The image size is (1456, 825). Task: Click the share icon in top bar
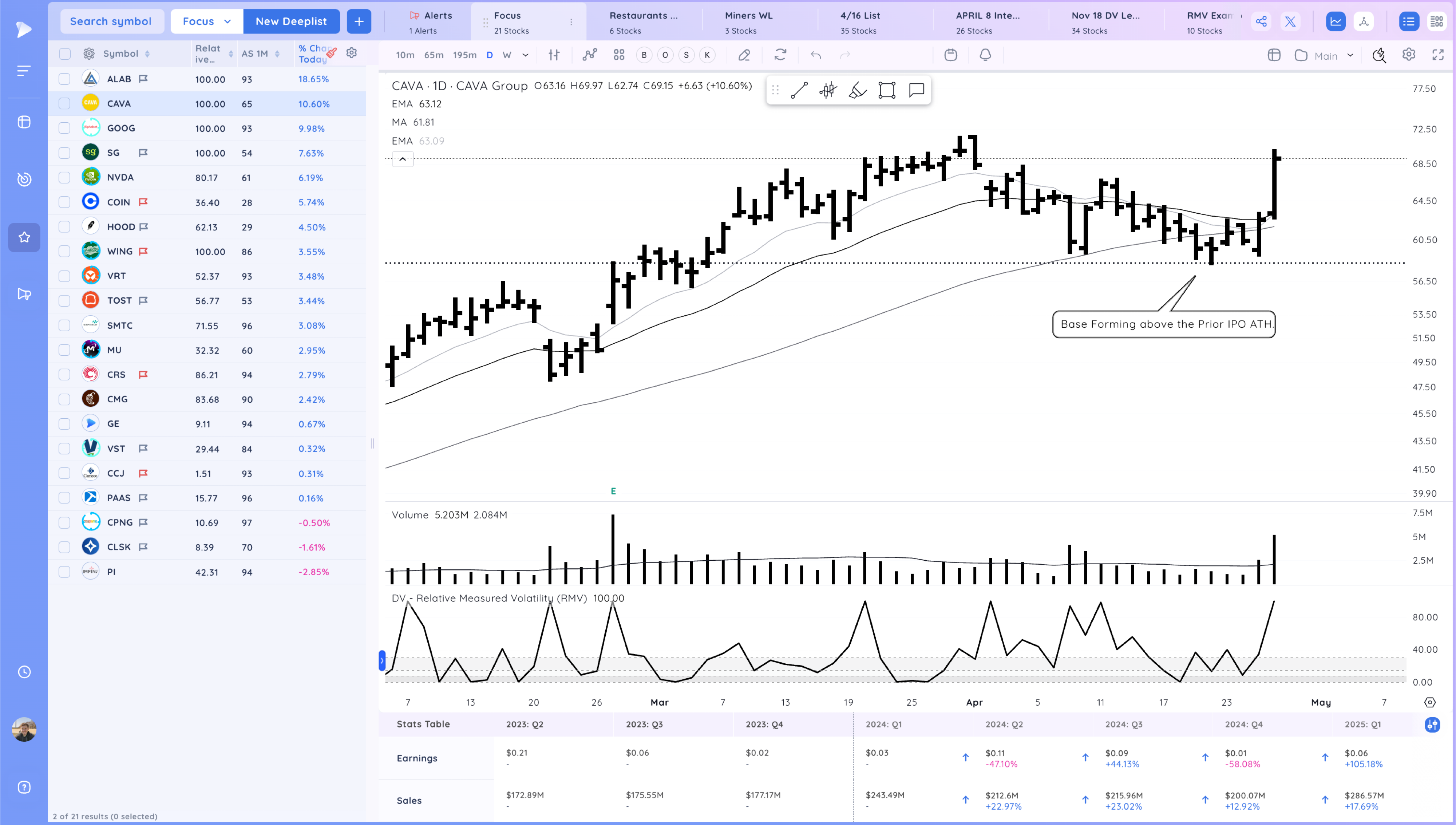(1261, 21)
